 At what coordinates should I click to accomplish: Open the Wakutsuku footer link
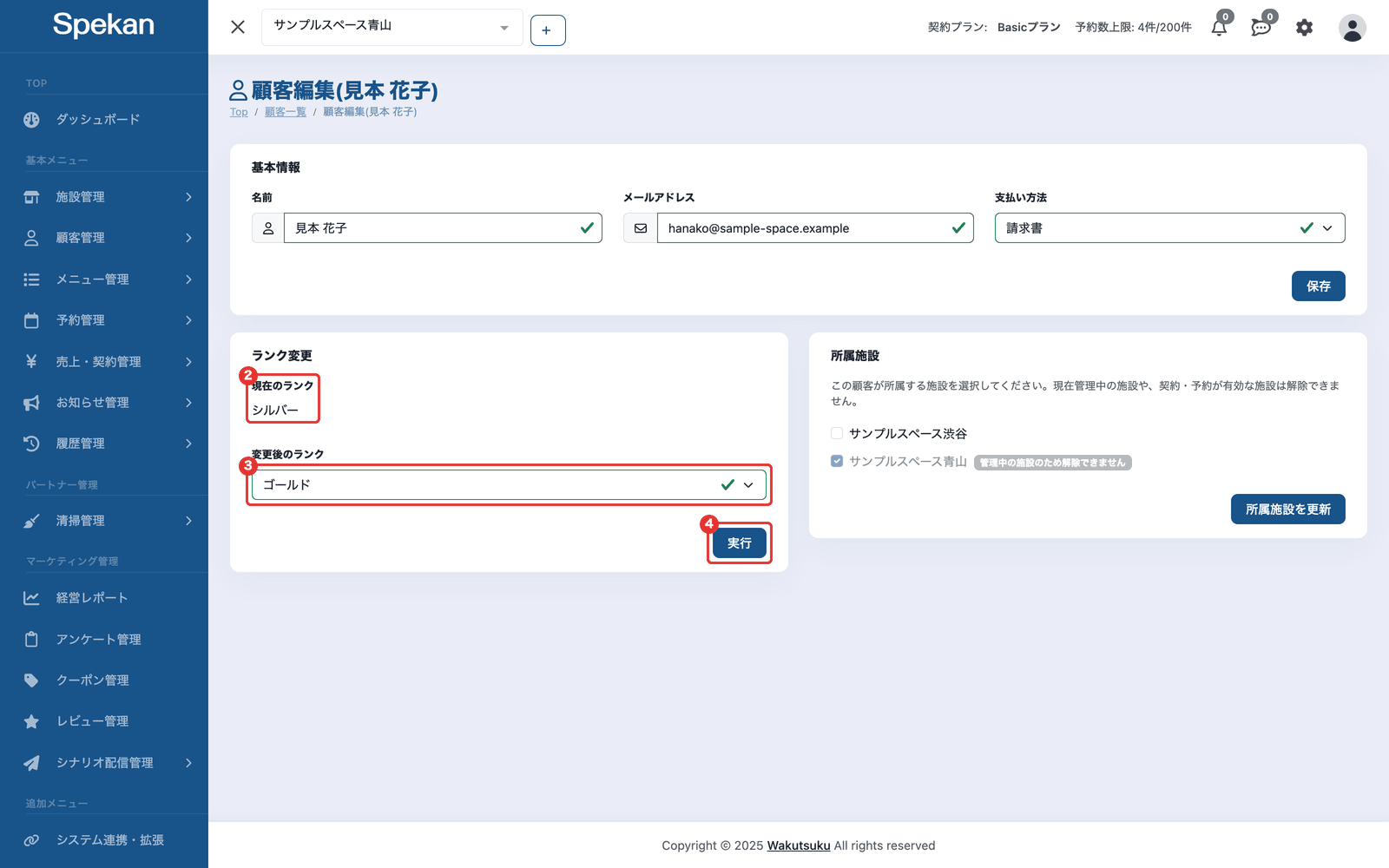[x=799, y=845]
